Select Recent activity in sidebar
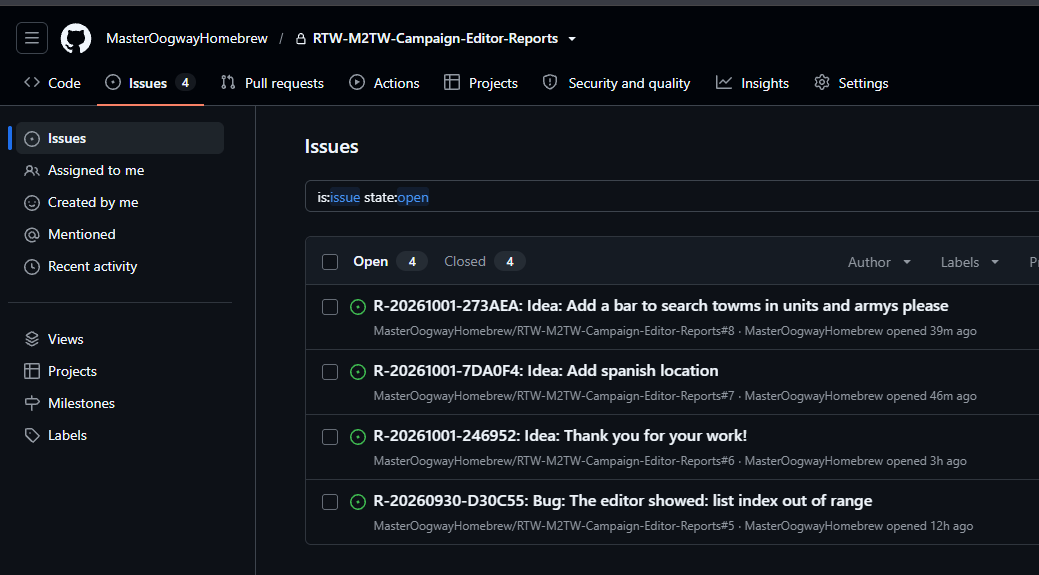Viewport: 1039px width, 575px height. [120, 266]
